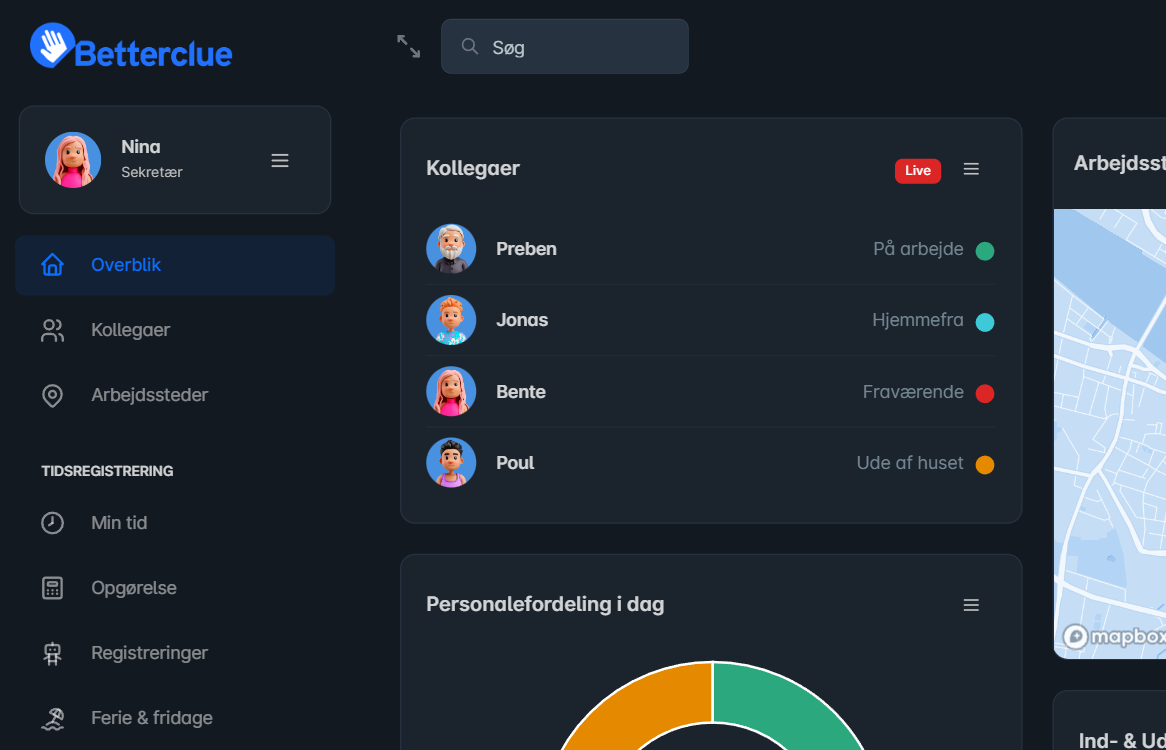The height and width of the screenshot is (750, 1166).
Task: Expand the Kollegaer card options menu
Action: tap(971, 170)
